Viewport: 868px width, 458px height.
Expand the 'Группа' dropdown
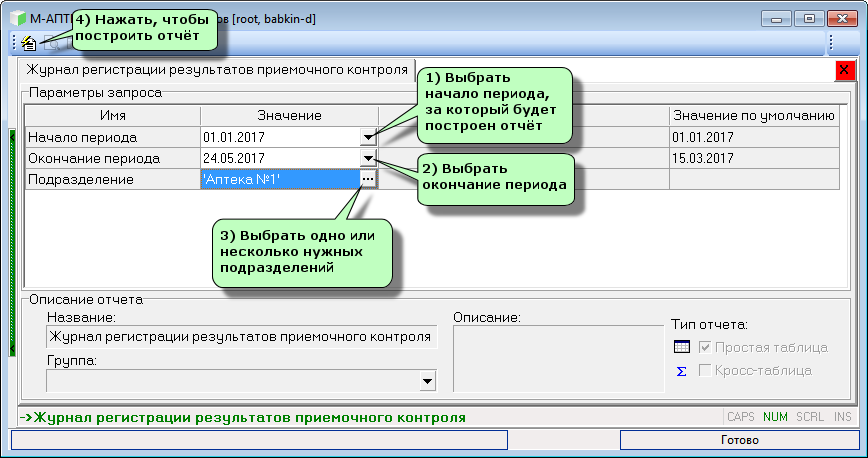coord(427,381)
